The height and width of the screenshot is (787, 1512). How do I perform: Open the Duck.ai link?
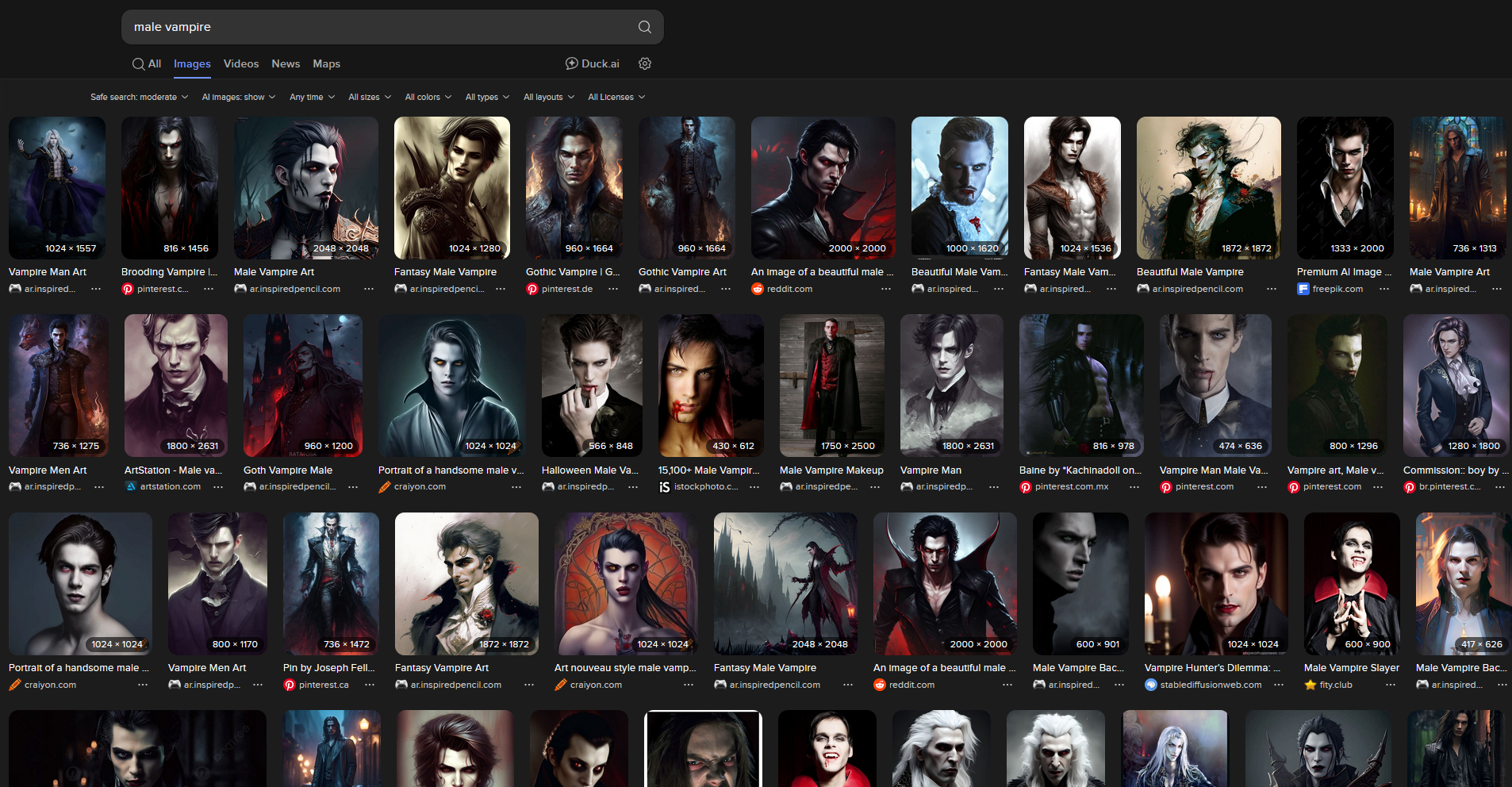point(593,63)
